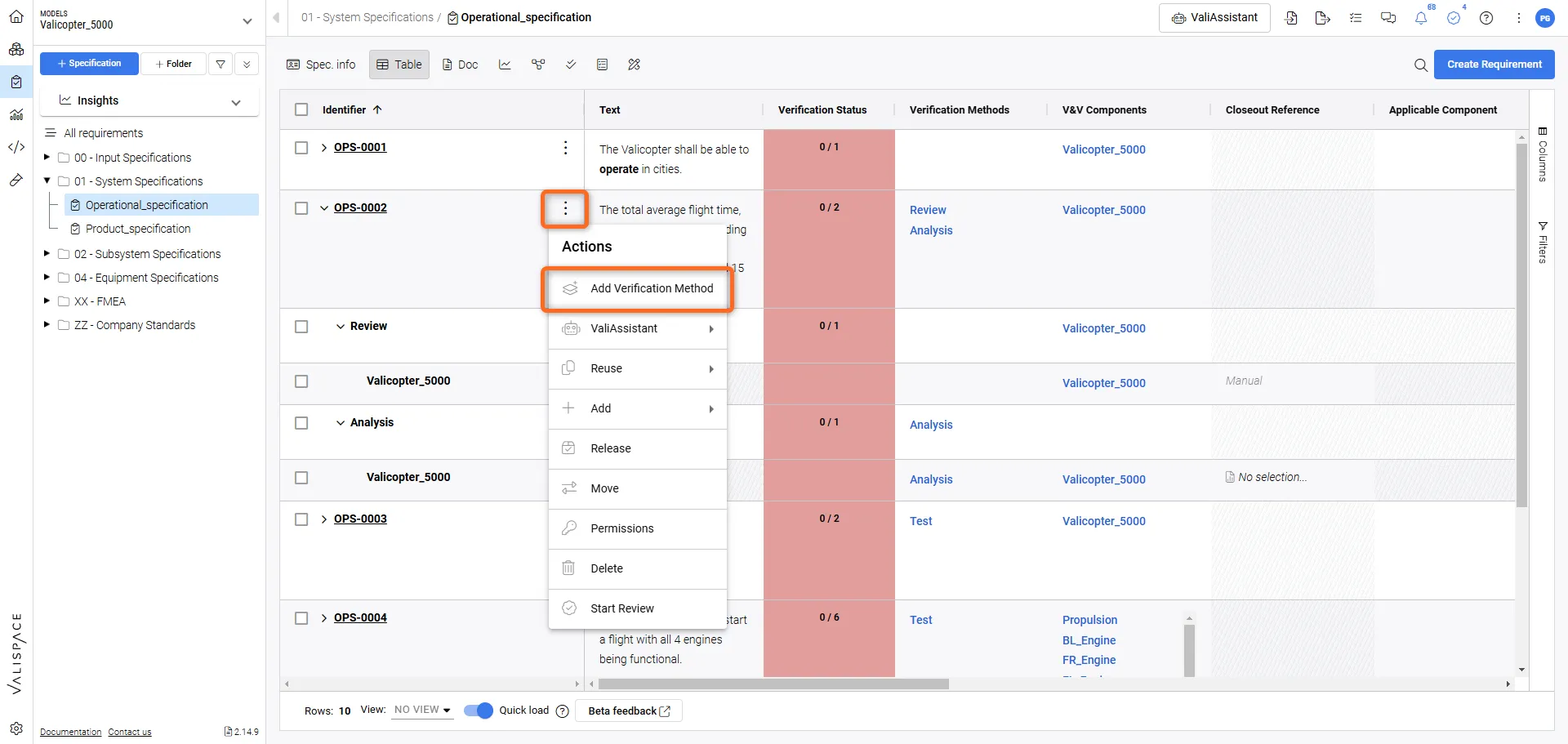Viewport: 1568px width, 744px height.
Task: Check checkbox of Valicopter_5000 under Review
Action: click(x=301, y=381)
